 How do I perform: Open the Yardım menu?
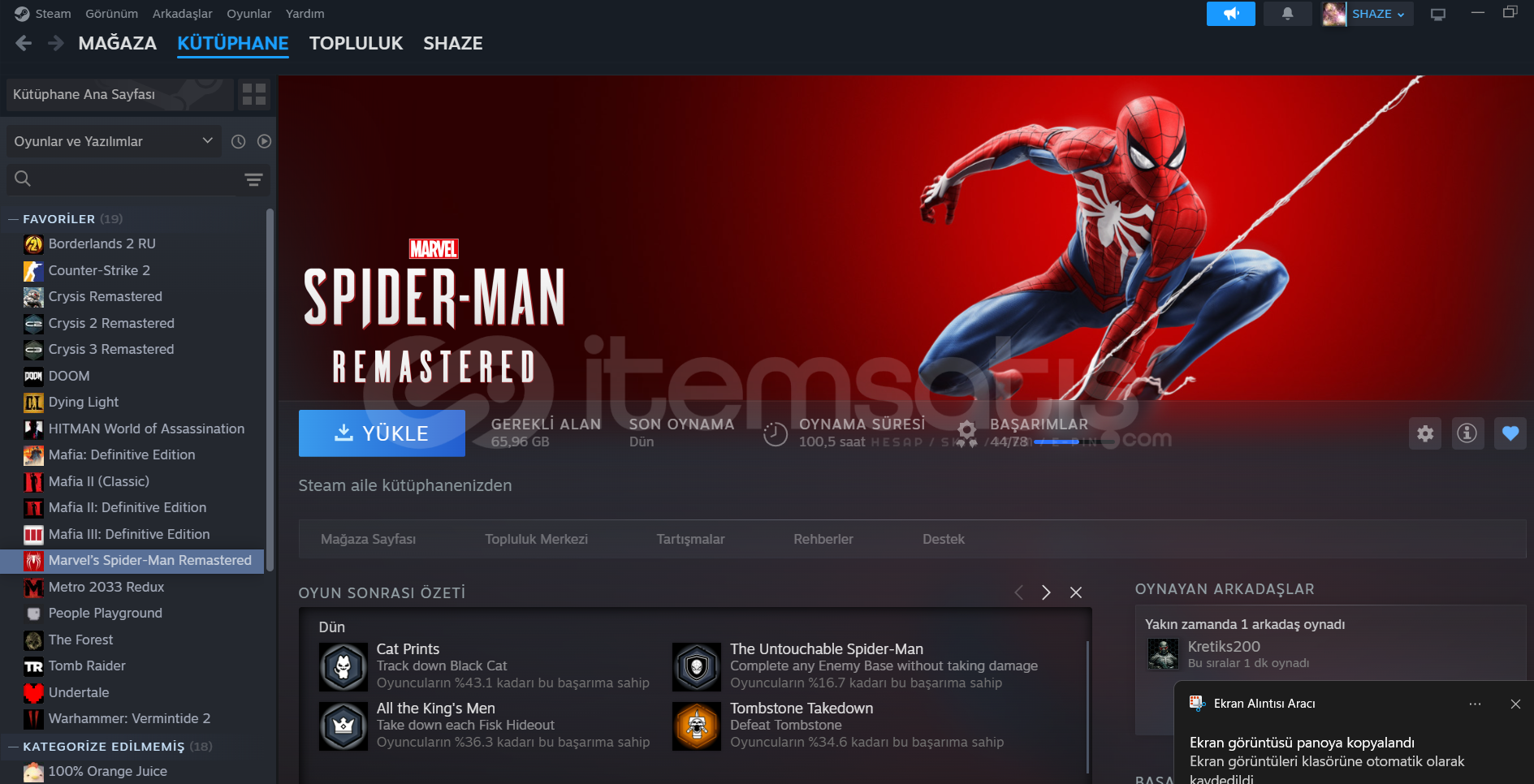click(305, 14)
